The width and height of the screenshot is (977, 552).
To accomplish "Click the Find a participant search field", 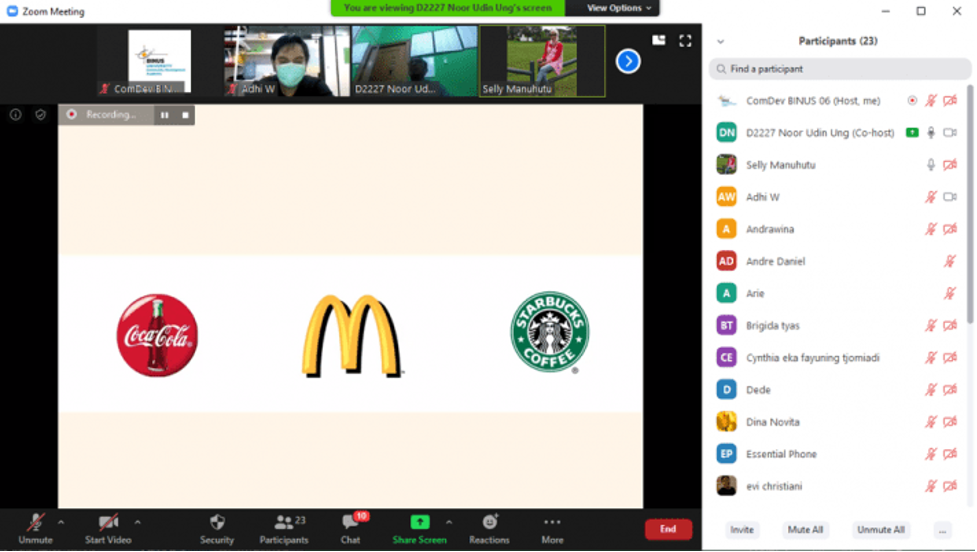I will pos(839,69).
